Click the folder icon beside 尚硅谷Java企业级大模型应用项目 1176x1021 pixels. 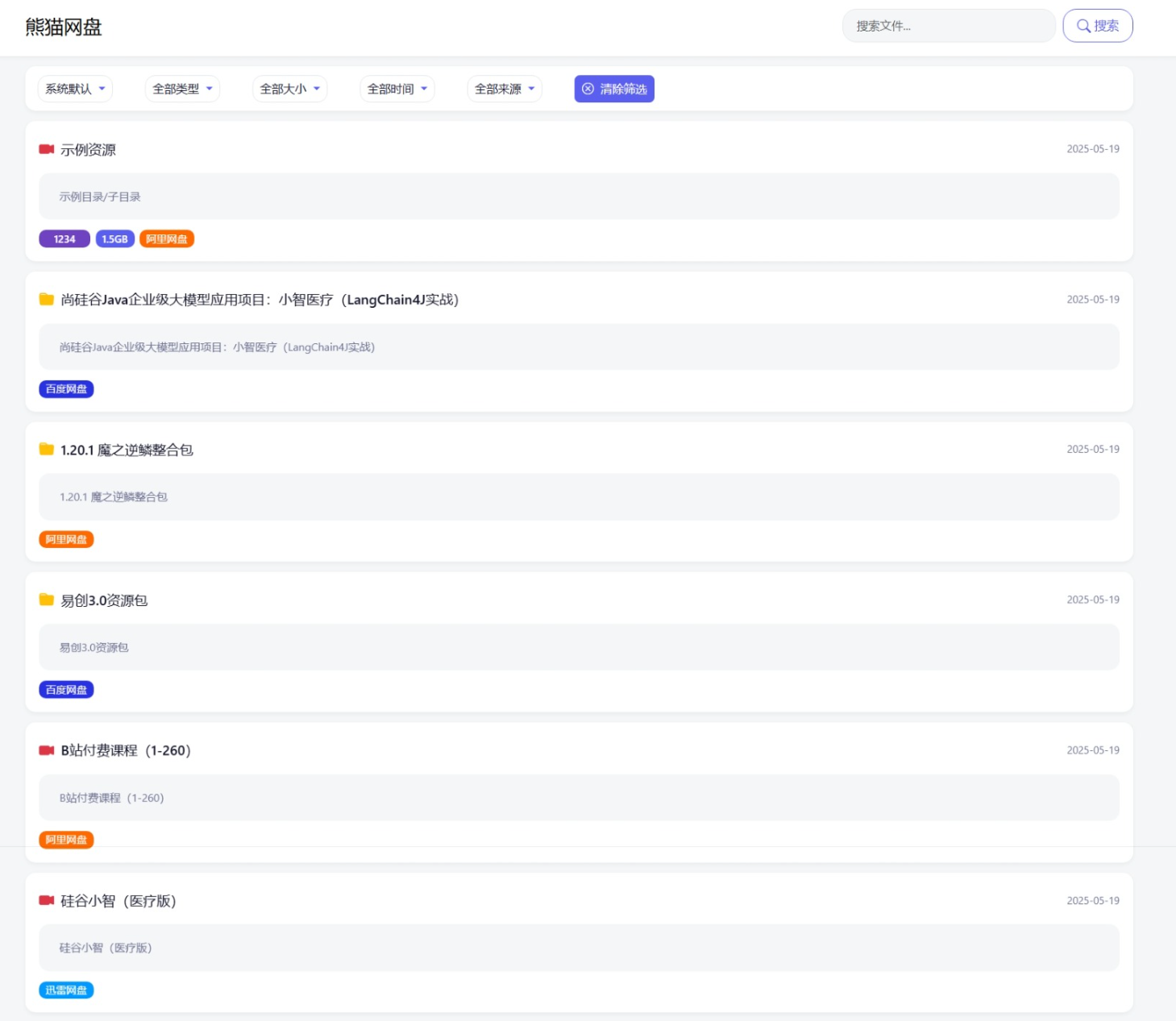coord(47,300)
